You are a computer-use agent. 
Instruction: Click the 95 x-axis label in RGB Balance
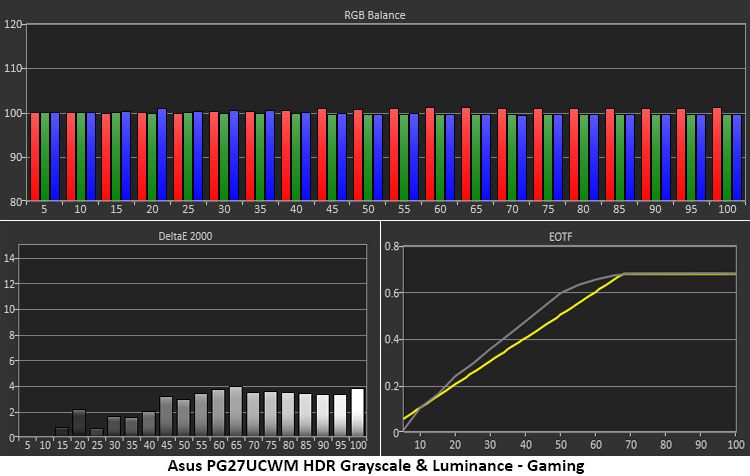tap(691, 209)
